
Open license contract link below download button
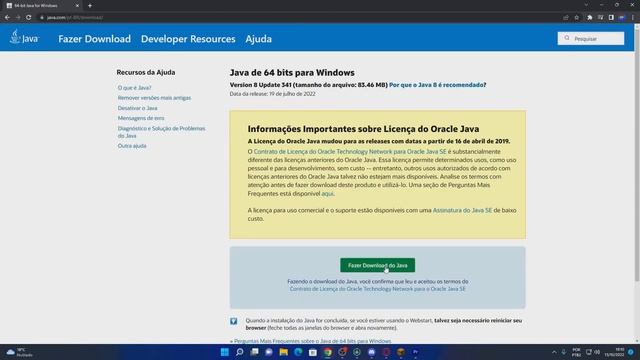[x=378, y=289]
